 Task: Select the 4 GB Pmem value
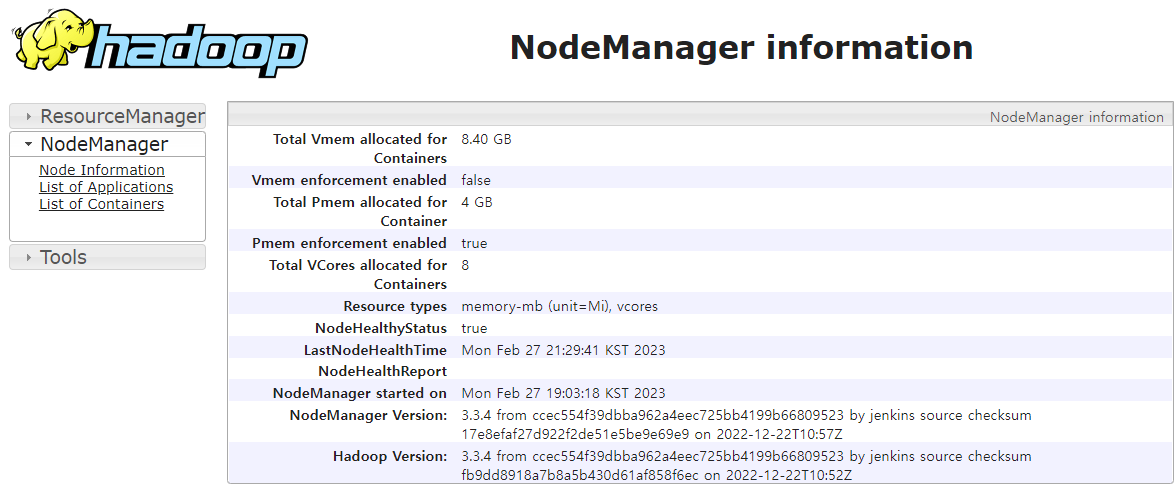click(x=477, y=202)
